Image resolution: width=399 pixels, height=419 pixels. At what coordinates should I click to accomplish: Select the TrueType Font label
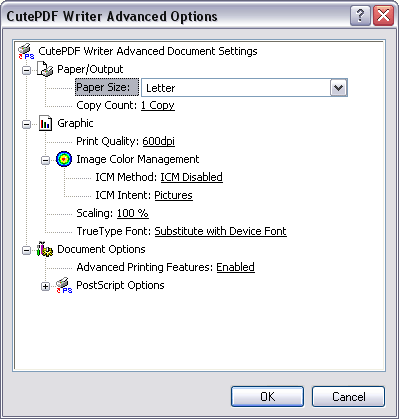pyautogui.click(x=114, y=231)
